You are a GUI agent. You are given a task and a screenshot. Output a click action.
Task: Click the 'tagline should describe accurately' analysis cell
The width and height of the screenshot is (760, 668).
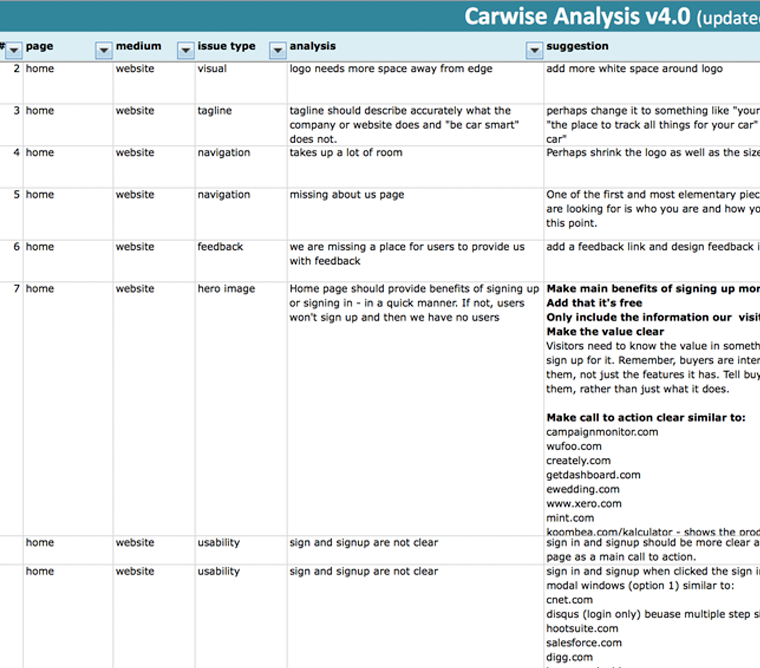pos(415,125)
